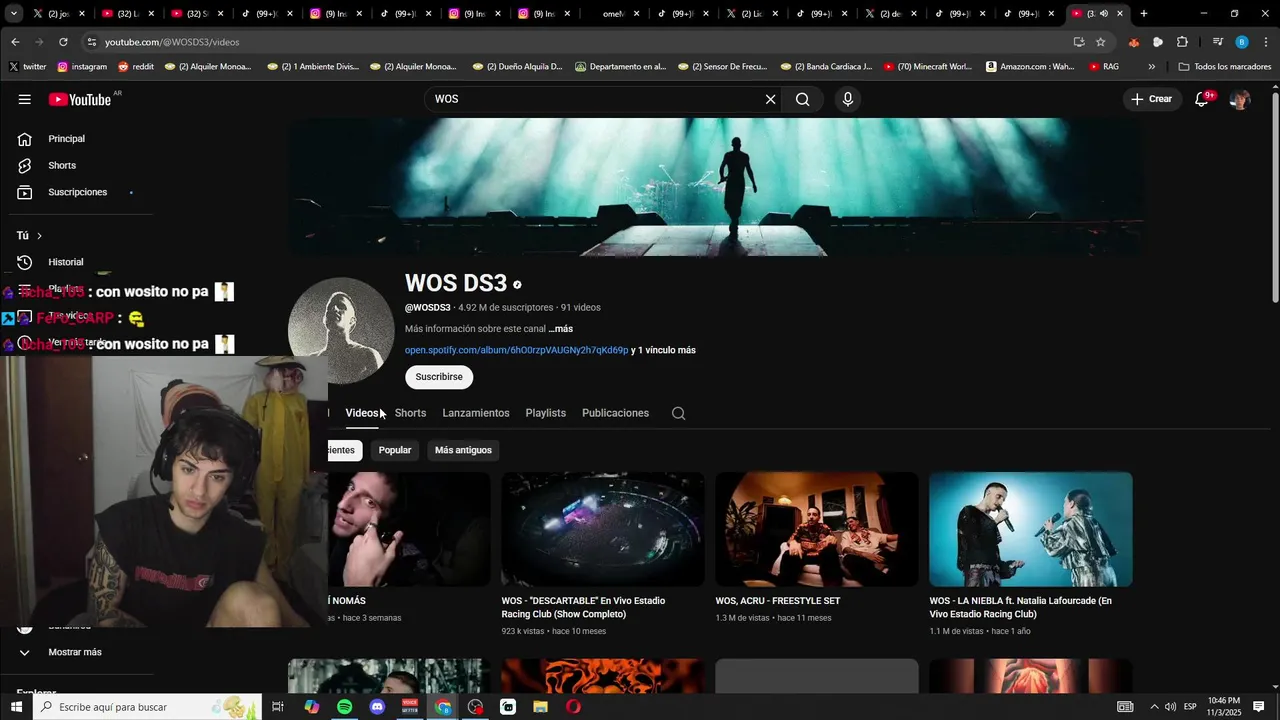Open browser extensions puzzle icon
This screenshot has width=1280, height=720.
click(1182, 42)
